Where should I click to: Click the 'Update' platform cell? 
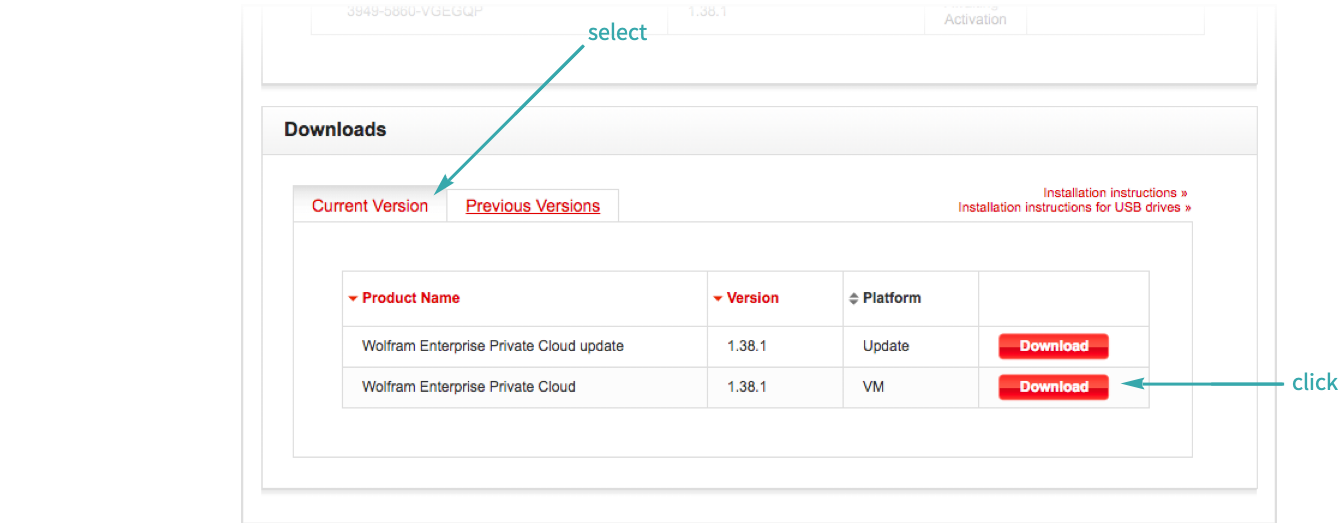[x=885, y=346]
